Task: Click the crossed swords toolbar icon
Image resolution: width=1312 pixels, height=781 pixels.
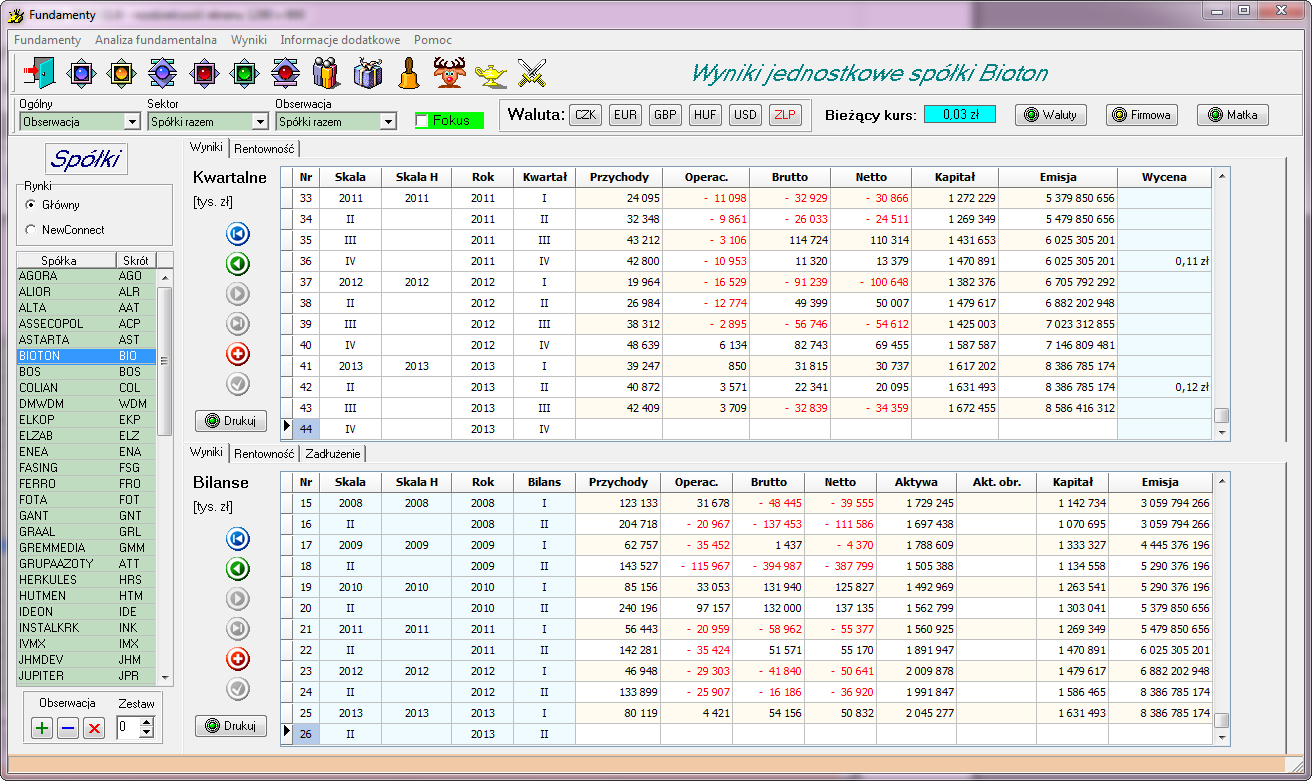Action: 532,72
